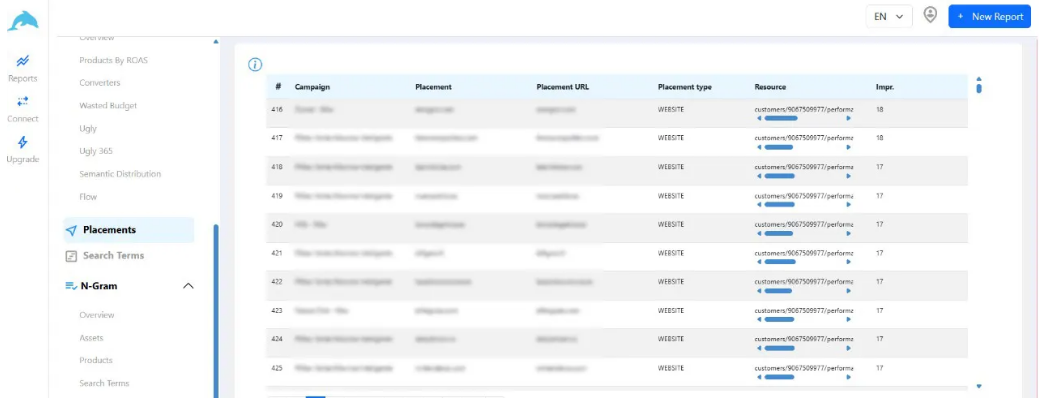Image resolution: width=1039 pixels, height=412 pixels.
Task: Click row number 425
Action: tap(277, 368)
